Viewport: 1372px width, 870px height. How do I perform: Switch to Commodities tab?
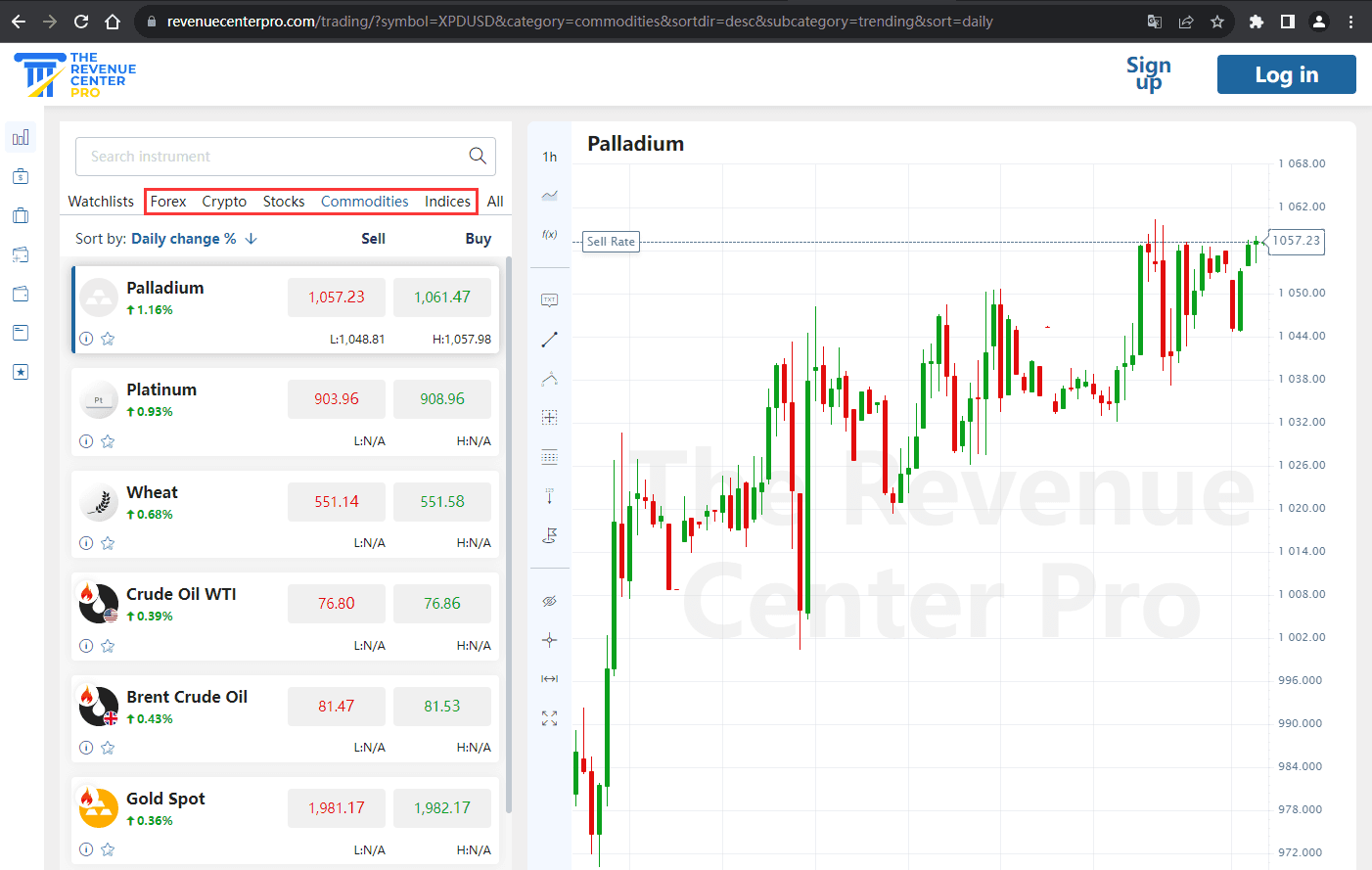(x=365, y=202)
